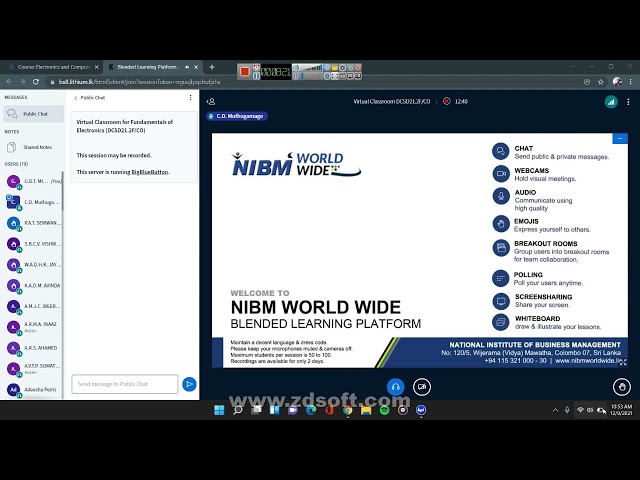Close the Blended Learning Platform tab
Screen dimensions: 640x480
pos(196,67)
